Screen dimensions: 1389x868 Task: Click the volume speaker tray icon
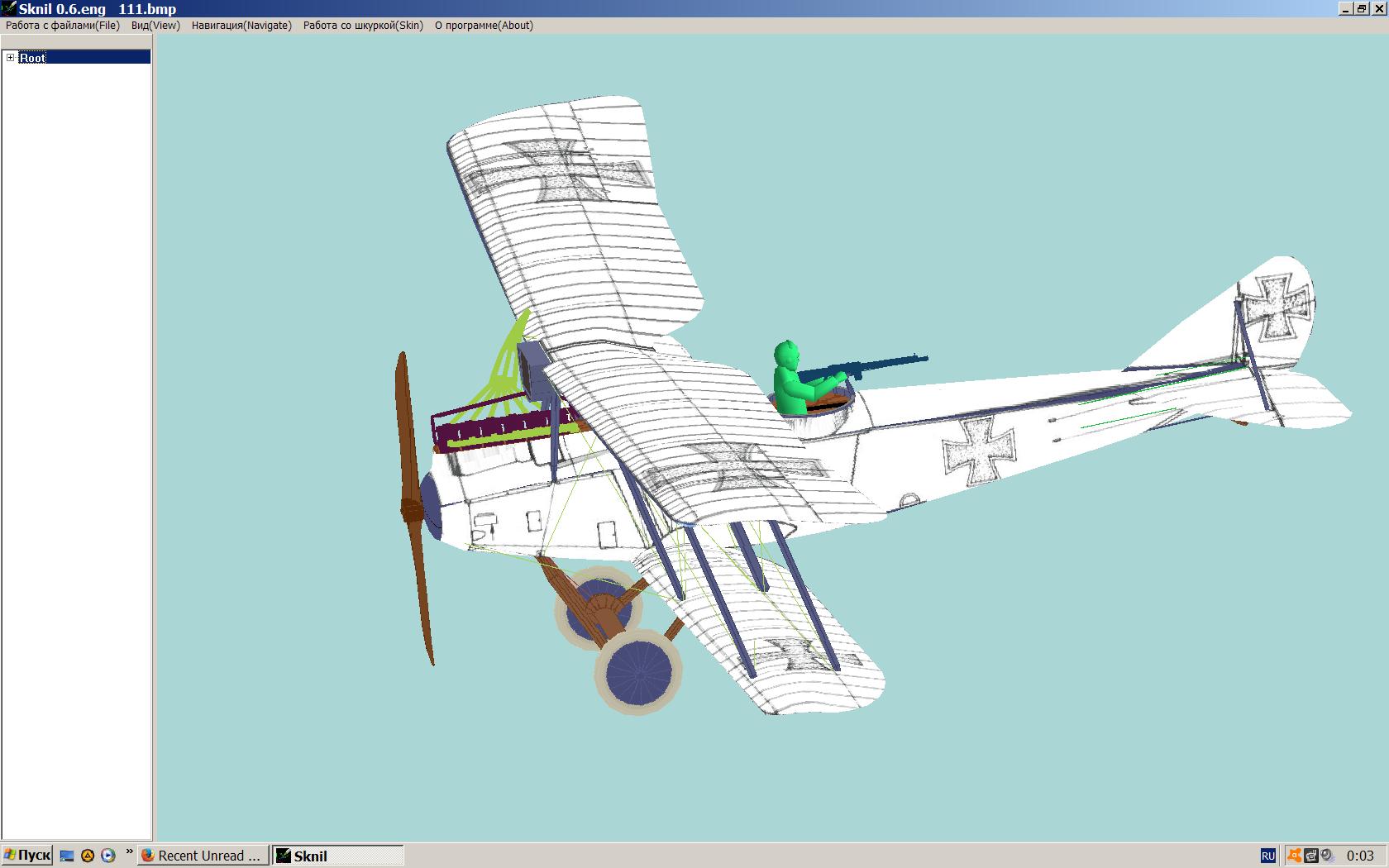[x=1327, y=856]
